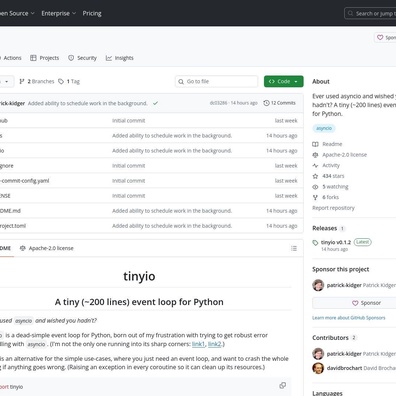Image resolution: width=396 pixels, height=396 pixels.
Task: Open the branch selector dropdown
Action: point(7,81)
